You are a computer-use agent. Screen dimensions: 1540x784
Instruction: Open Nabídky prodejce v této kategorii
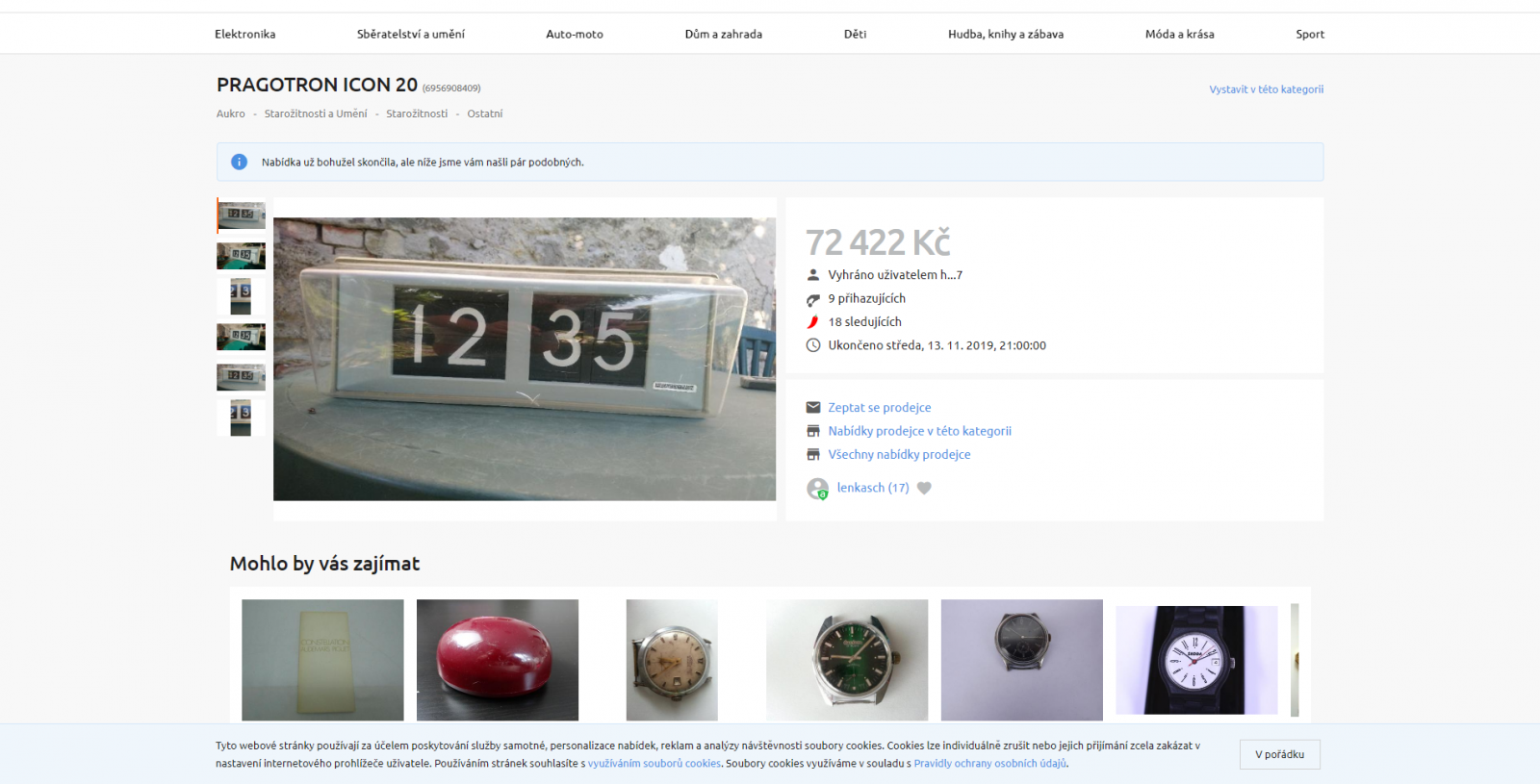(x=919, y=431)
